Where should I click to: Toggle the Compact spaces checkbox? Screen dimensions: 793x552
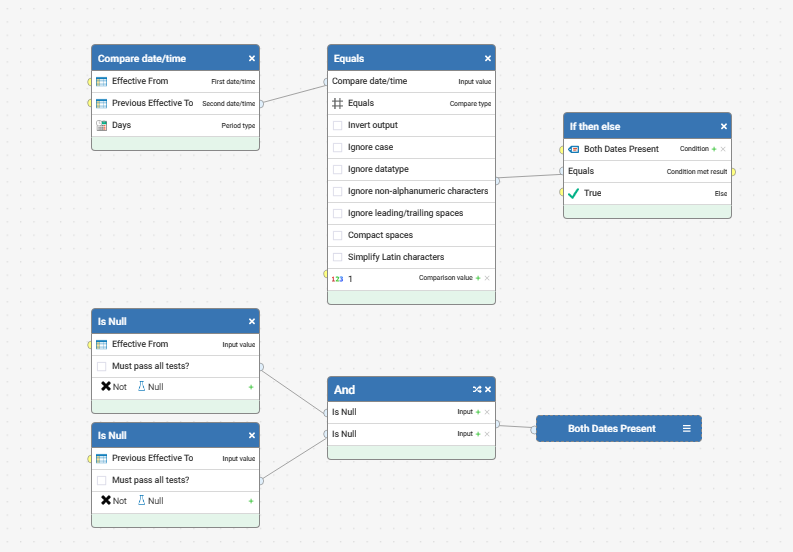(x=337, y=235)
